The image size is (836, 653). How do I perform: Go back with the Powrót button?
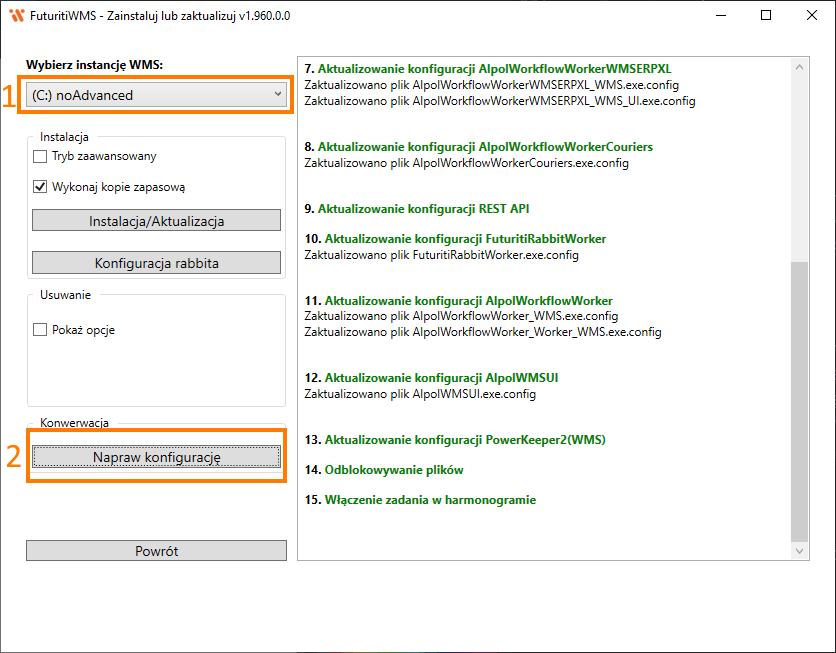[156, 551]
